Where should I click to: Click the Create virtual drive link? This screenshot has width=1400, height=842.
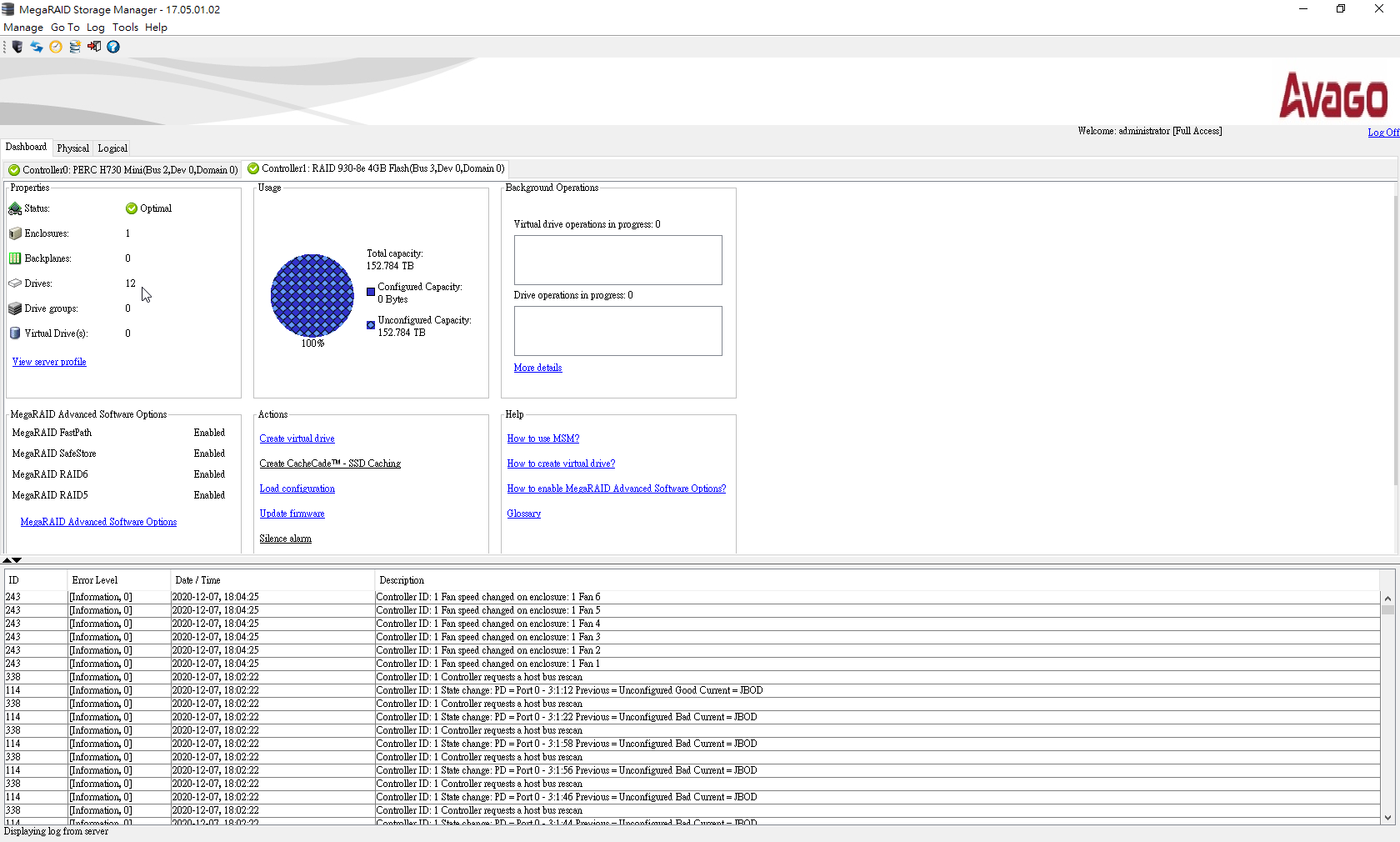[297, 439]
